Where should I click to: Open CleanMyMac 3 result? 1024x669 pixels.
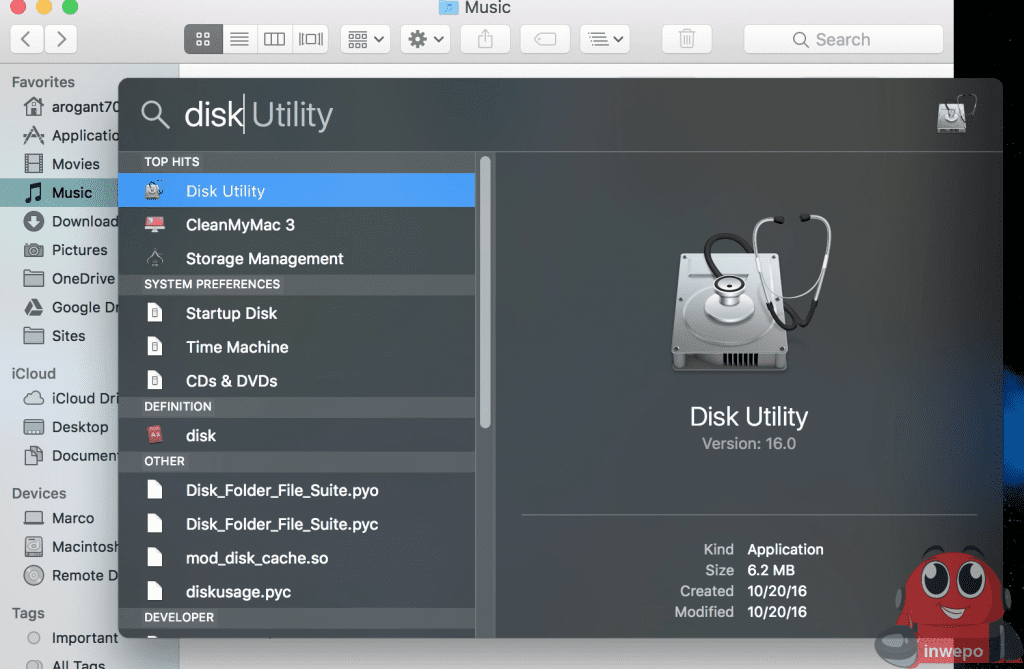pos(296,224)
